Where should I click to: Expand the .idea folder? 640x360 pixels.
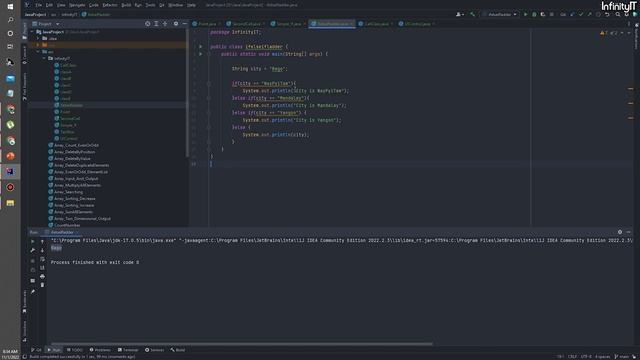[x=38, y=38]
